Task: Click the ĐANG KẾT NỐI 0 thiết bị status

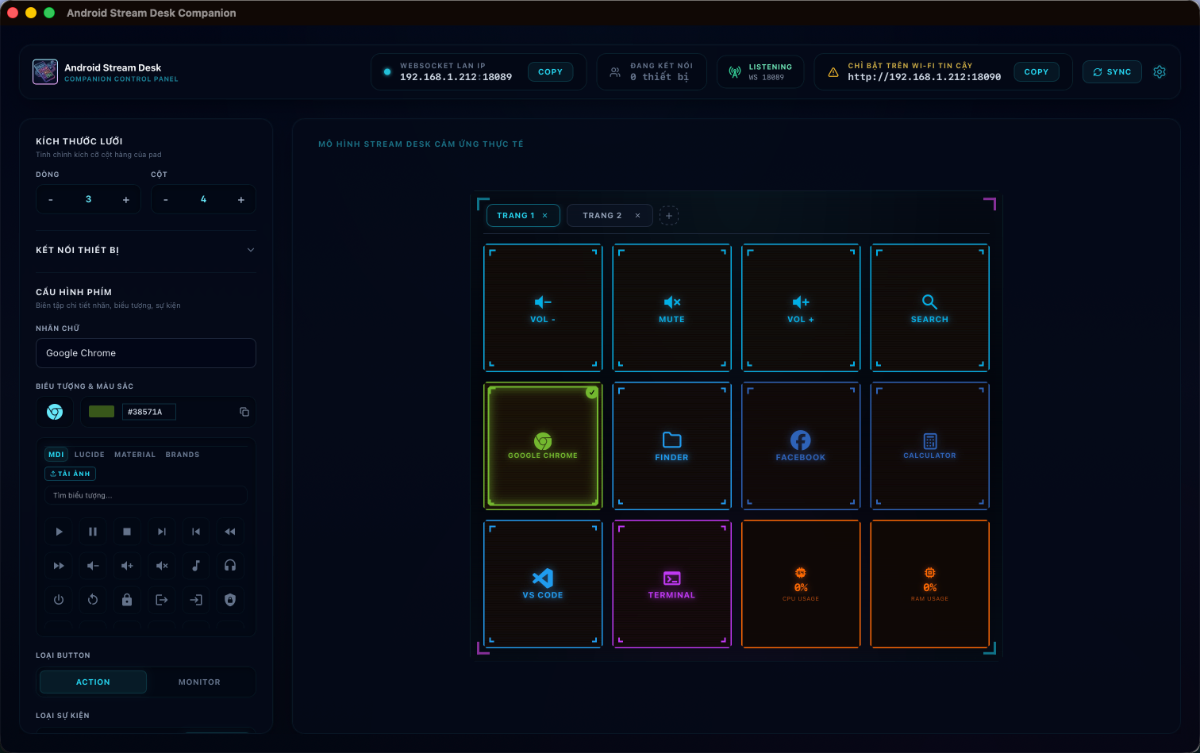Action: point(652,72)
